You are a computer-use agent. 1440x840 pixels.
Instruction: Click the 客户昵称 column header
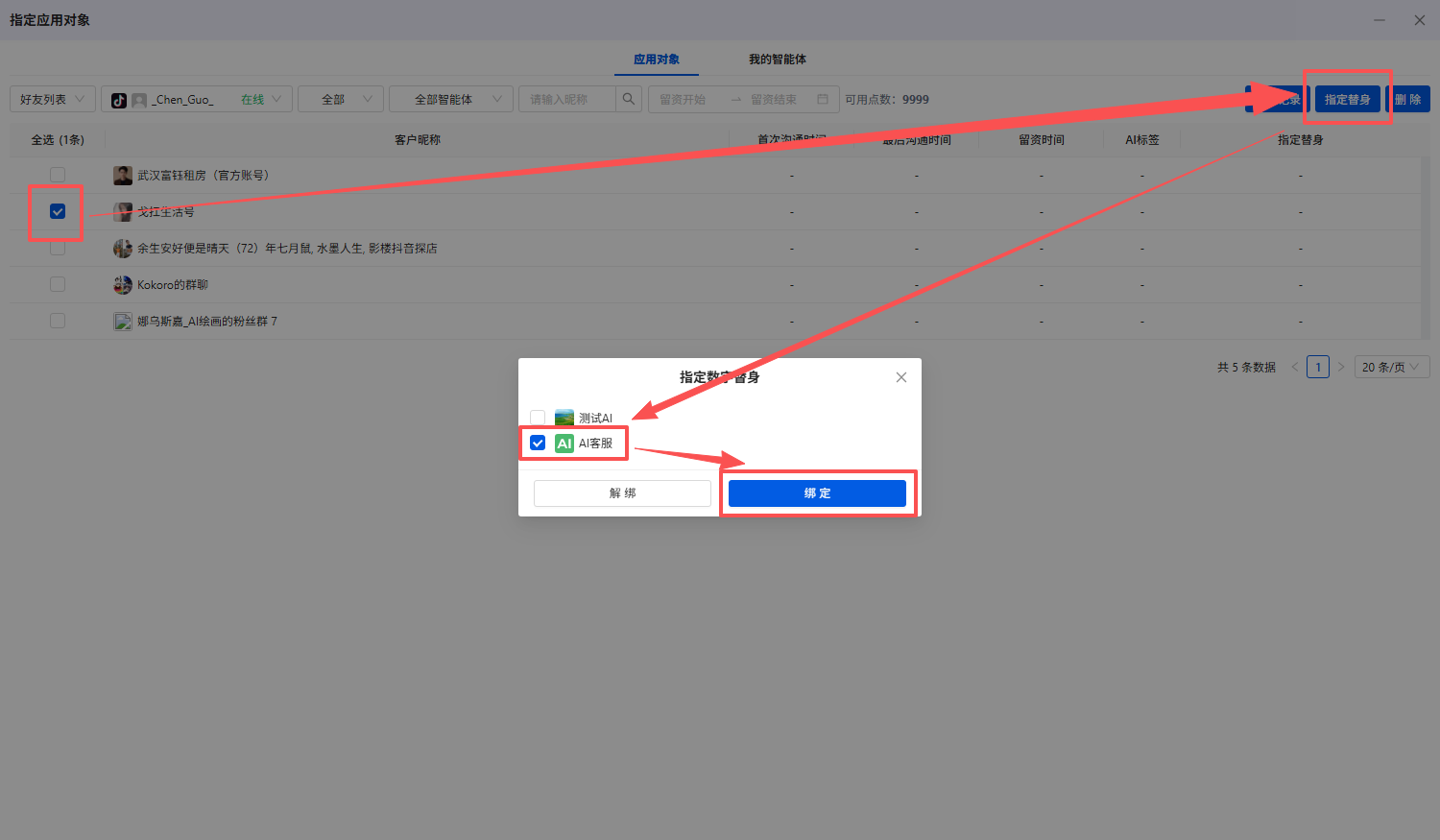418,140
